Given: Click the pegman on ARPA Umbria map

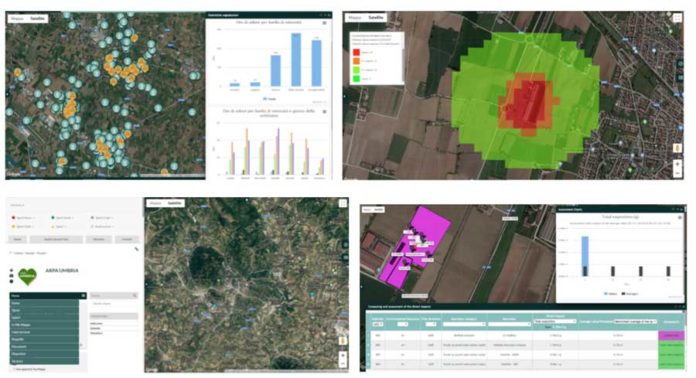Looking at the screenshot, I should coord(343,341).
